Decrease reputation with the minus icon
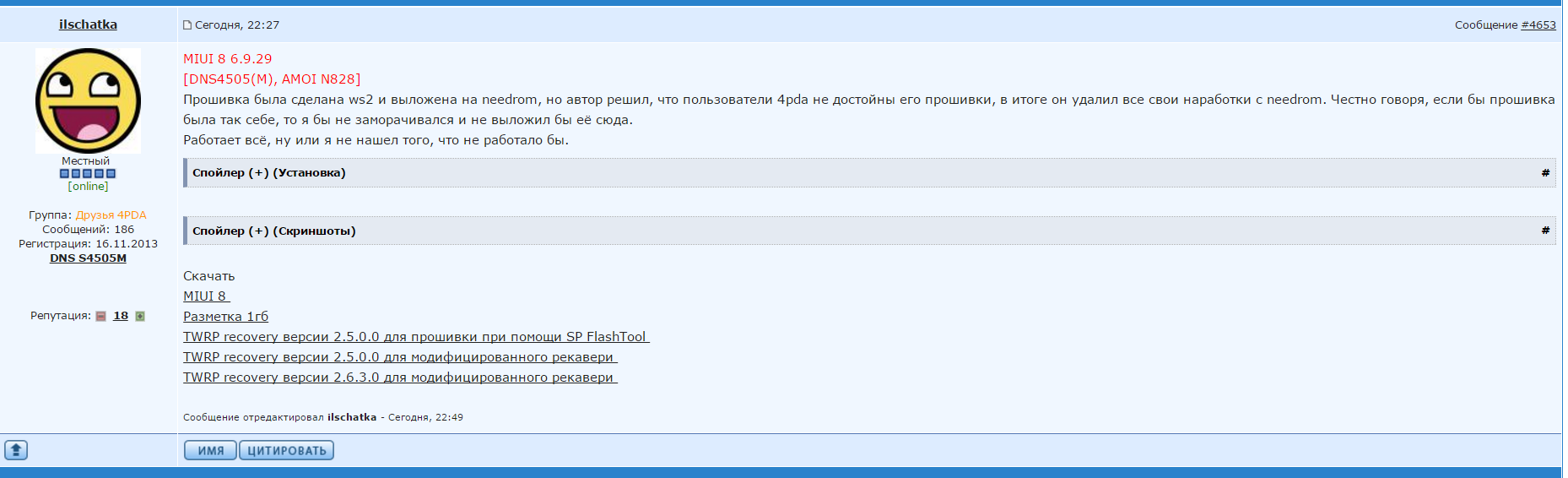1568x478 pixels. 101,316
